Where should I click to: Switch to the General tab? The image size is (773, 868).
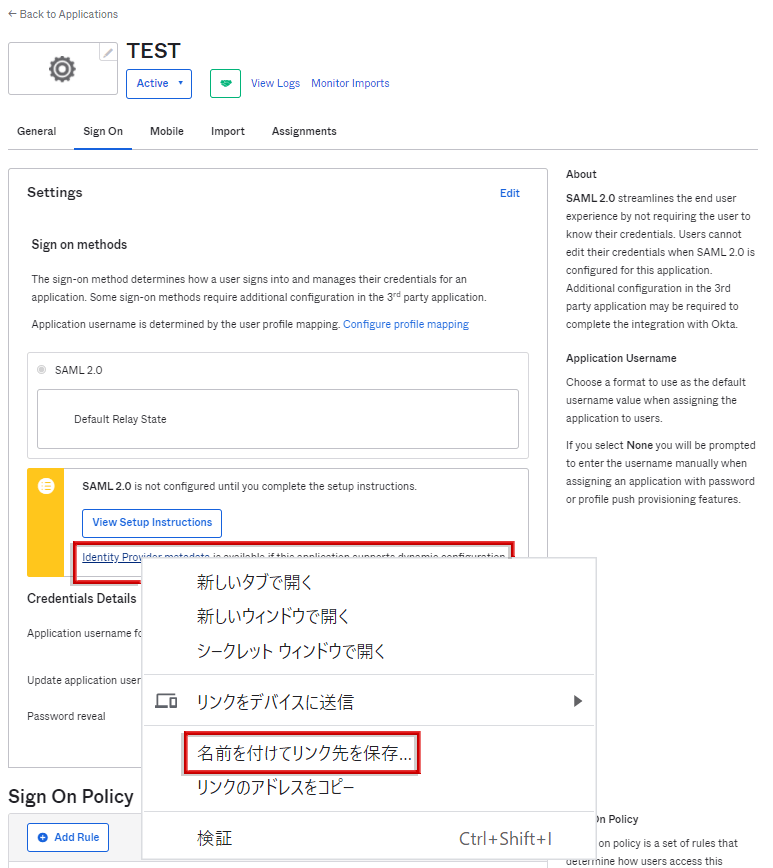(x=37, y=131)
